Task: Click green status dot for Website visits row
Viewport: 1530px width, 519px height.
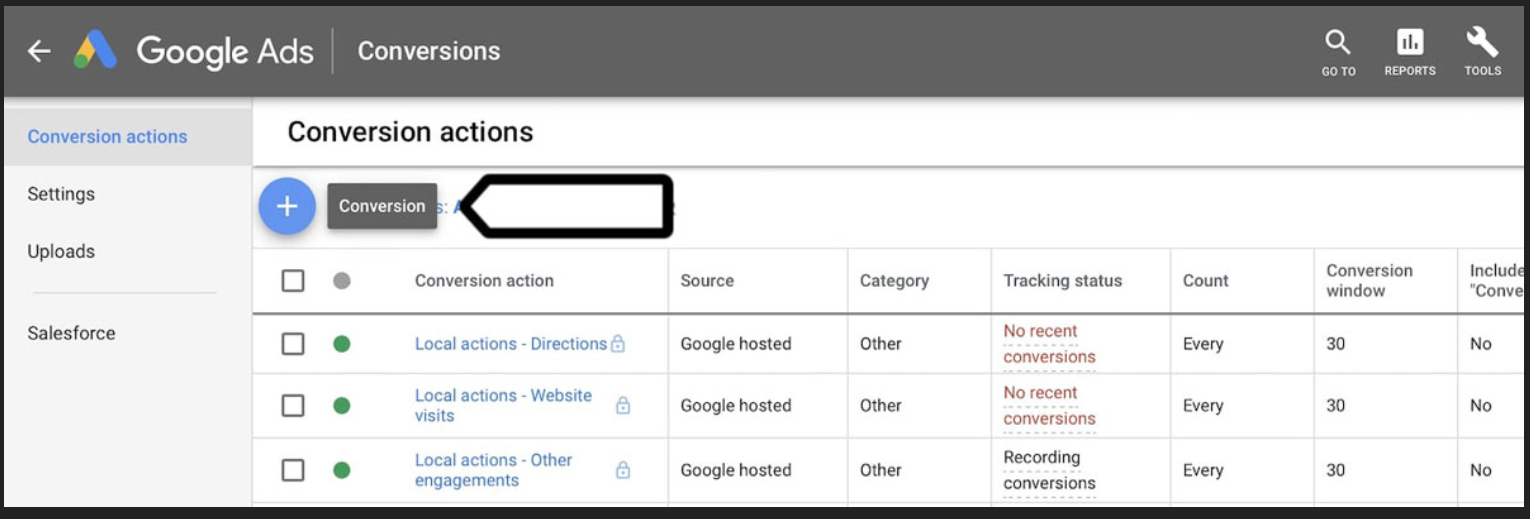Action: click(x=342, y=406)
